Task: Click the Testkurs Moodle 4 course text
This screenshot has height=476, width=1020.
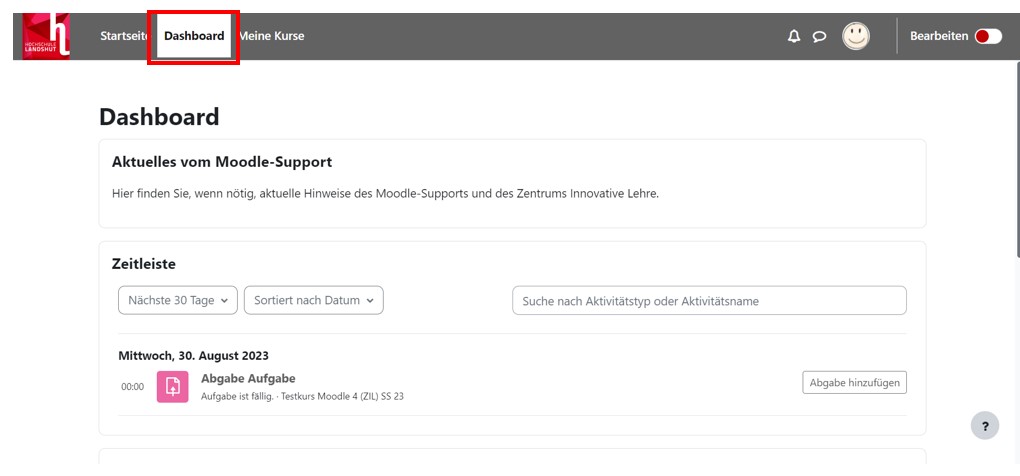Action: pyautogui.click(x=342, y=397)
